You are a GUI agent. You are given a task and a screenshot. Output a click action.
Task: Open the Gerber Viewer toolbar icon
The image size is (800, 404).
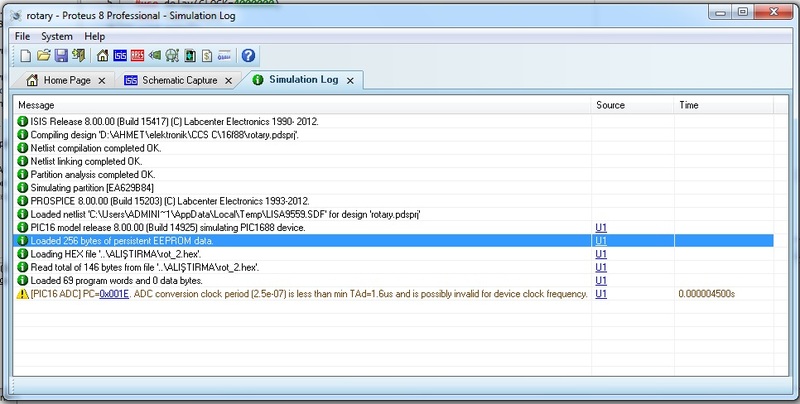point(172,55)
